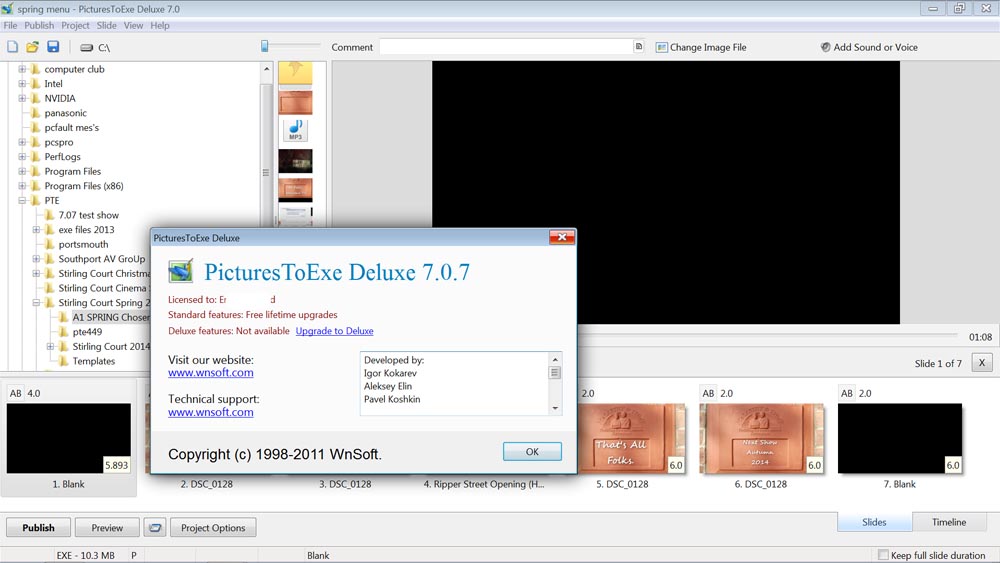
Task: Click in the Comment input field
Action: coord(507,47)
